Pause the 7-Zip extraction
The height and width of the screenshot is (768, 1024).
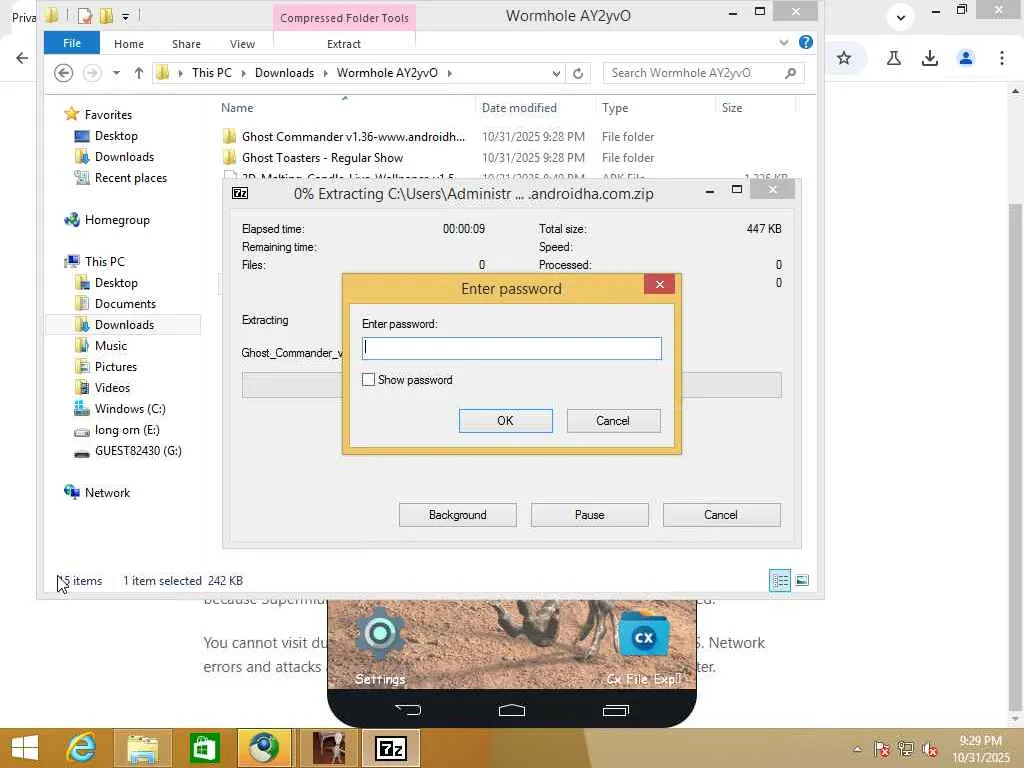[x=589, y=515]
